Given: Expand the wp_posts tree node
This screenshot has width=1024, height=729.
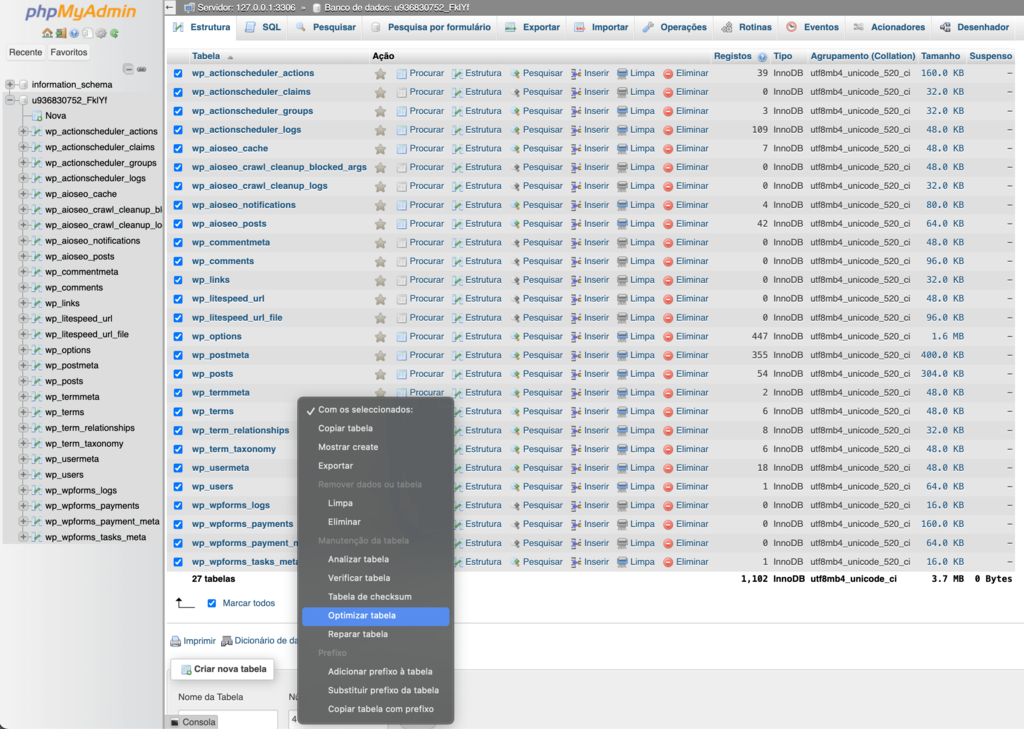Looking at the screenshot, I should coord(24,381).
